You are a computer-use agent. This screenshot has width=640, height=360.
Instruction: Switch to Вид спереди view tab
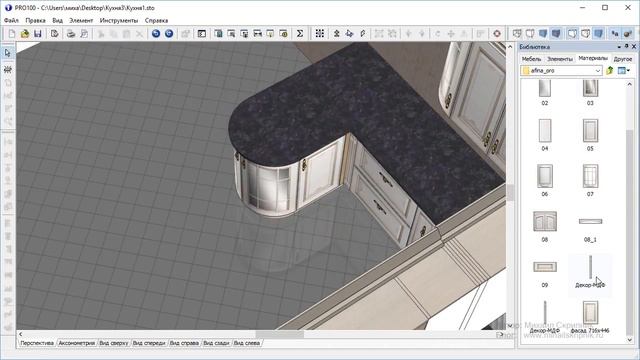coord(149,343)
